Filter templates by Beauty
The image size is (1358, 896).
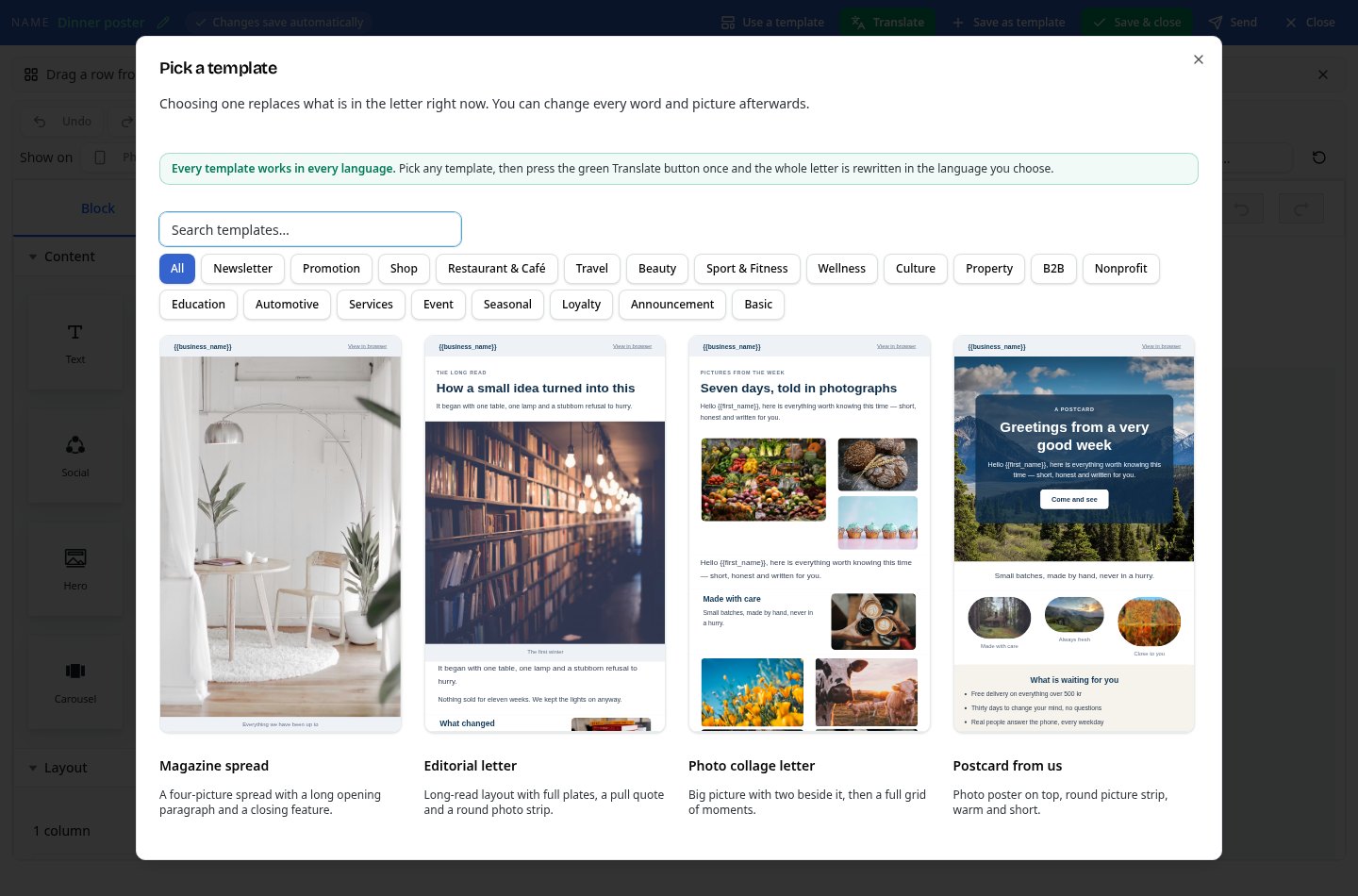[657, 269]
